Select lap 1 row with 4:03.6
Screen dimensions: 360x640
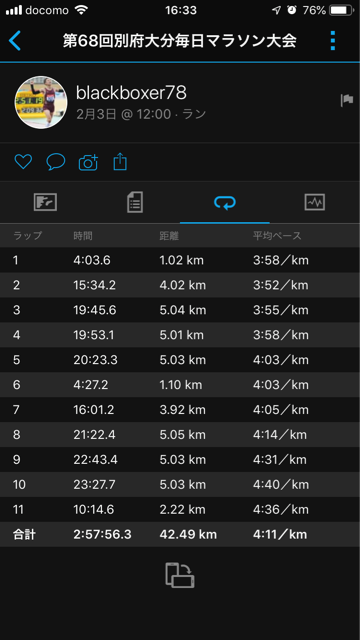pyautogui.click(x=180, y=260)
